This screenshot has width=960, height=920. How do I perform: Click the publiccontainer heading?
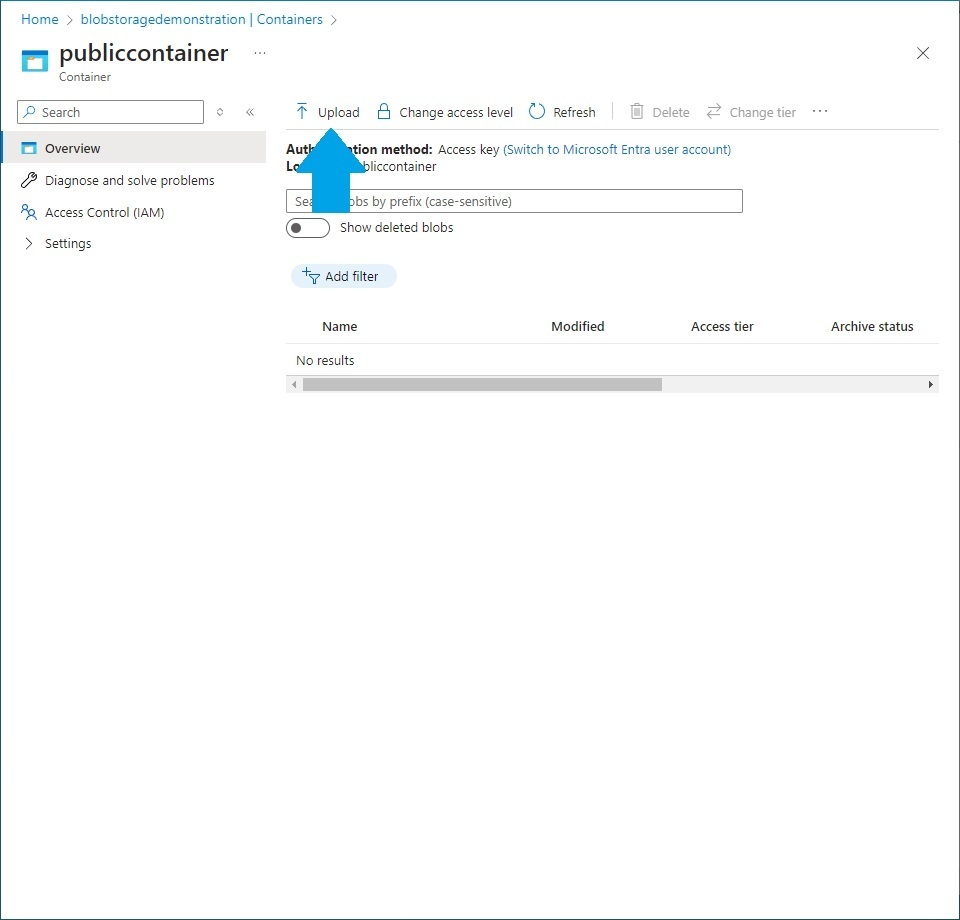click(x=144, y=53)
